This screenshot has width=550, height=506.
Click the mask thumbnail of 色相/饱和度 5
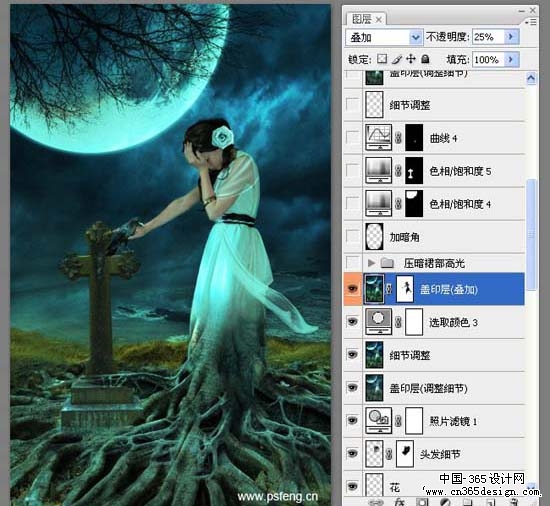pyautogui.click(x=414, y=171)
